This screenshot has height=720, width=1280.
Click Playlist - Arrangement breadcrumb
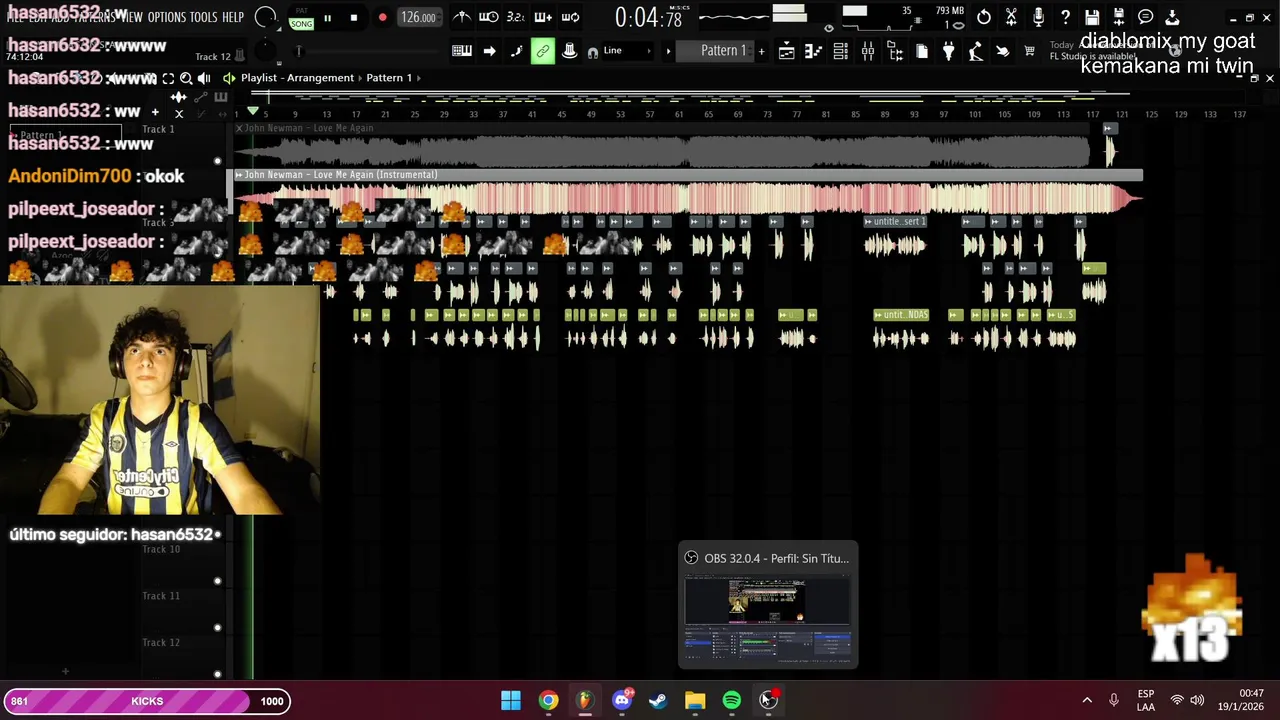tap(298, 78)
